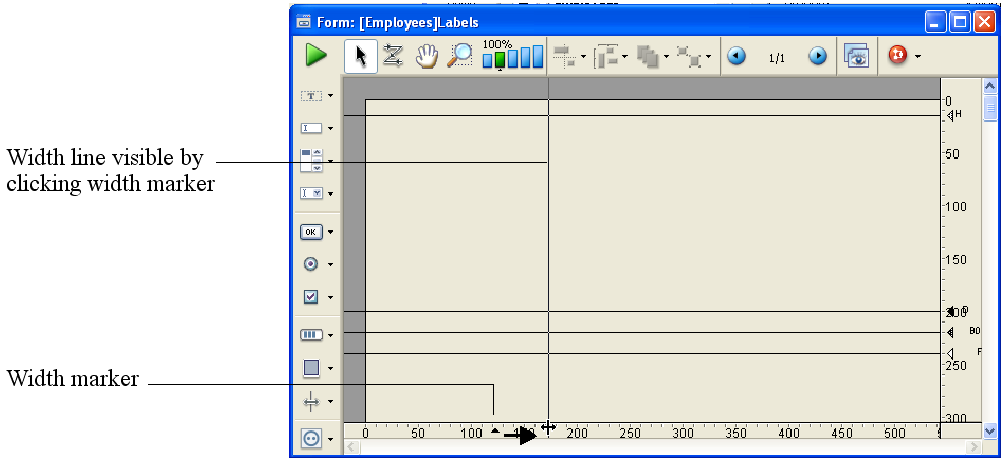The width and height of the screenshot is (1002, 459).
Task: Click the green active page bar
Action: 500,59
